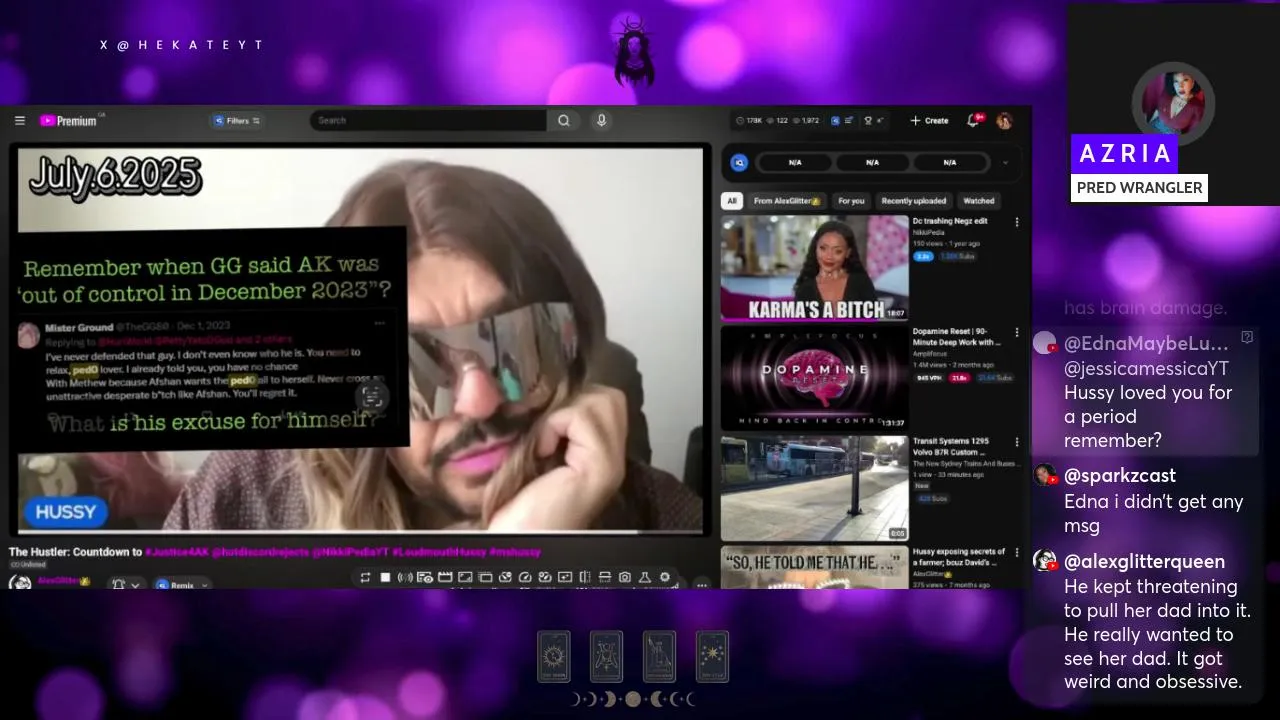Click the round IQ badge in panel
This screenshot has height=720, width=1280.
pyautogui.click(x=740, y=162)
